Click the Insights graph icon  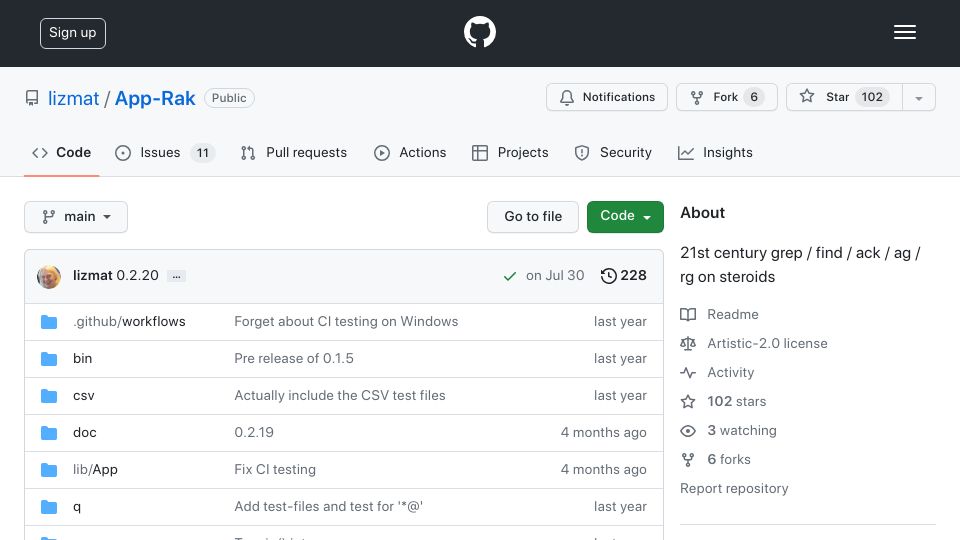(686, 153)
